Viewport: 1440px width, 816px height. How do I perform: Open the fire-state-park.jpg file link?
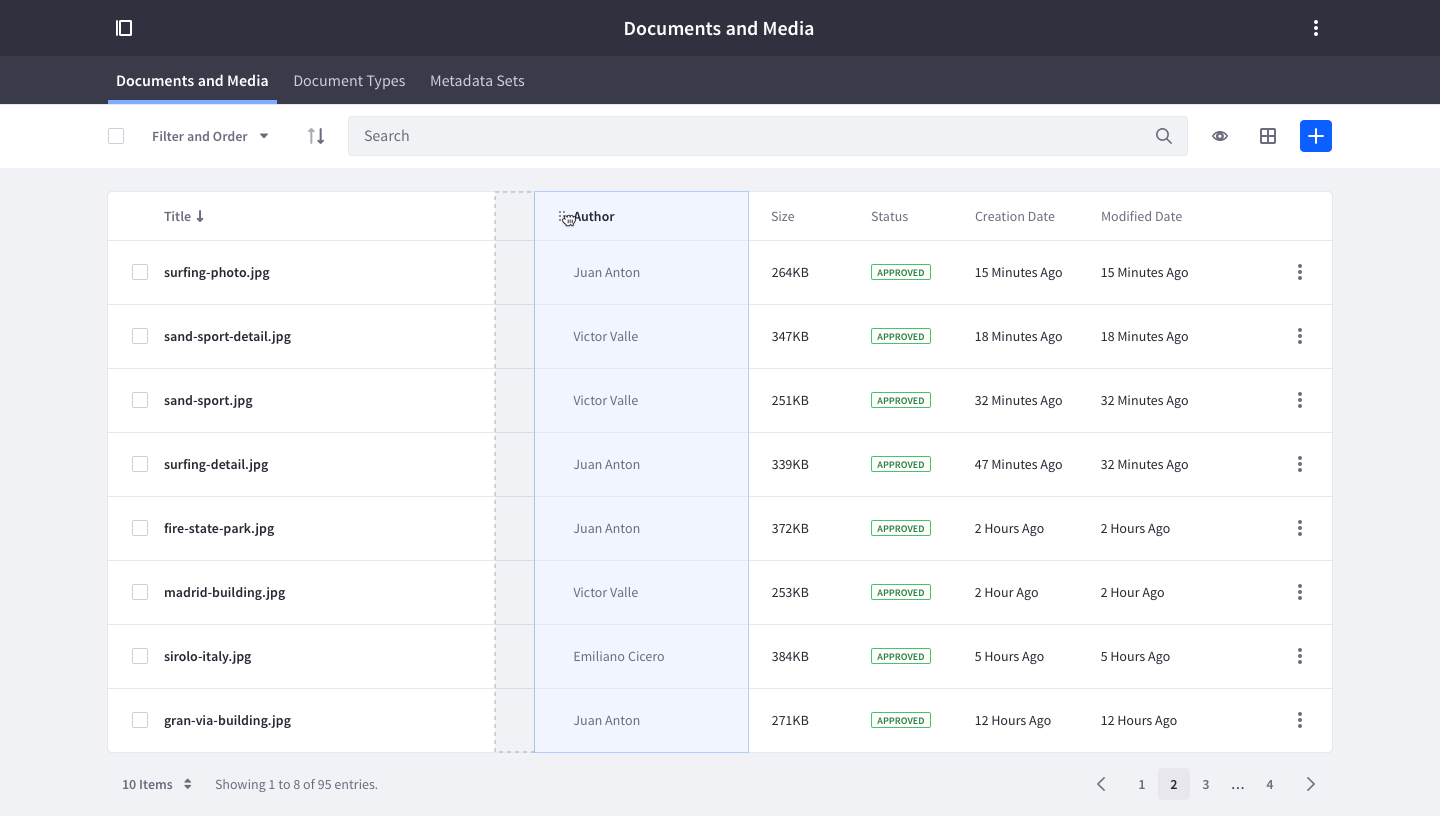(219, 528)
